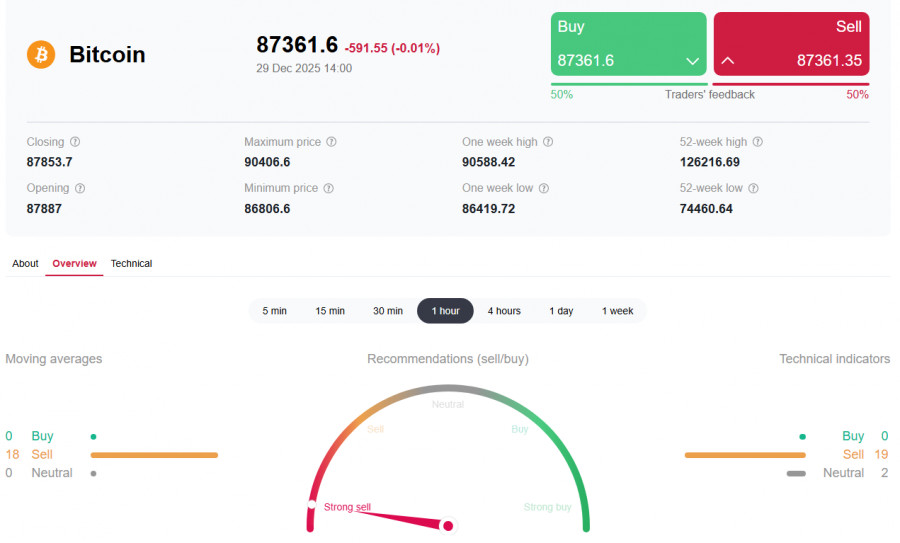This screenshot has width=900, height=543.
Task: Click the Bitcoin logo icon
Action: point(41,55)
